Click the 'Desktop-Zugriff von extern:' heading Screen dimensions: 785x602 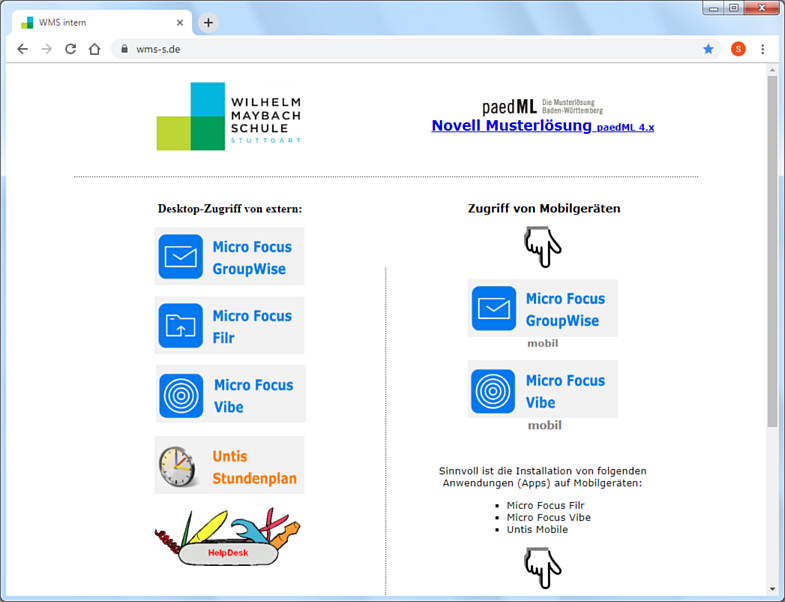[x=230, y=209]
